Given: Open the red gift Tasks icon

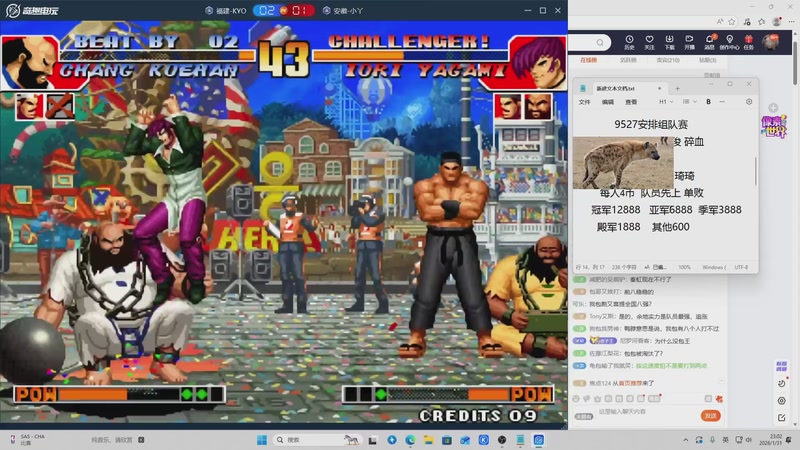Looking at the screenshot, I should coord(748,42).
